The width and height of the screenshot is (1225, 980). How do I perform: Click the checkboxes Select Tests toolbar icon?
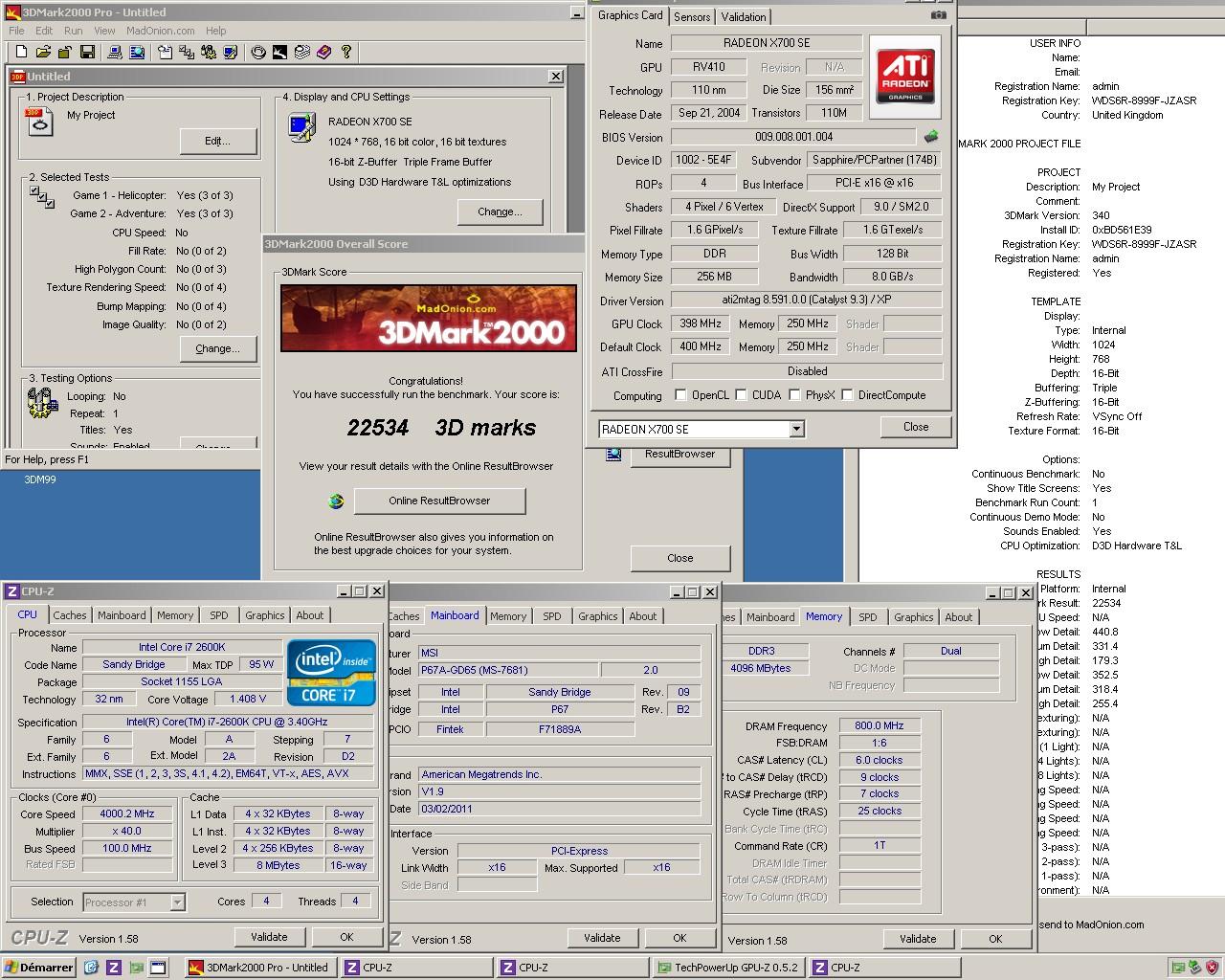(187, 52)
